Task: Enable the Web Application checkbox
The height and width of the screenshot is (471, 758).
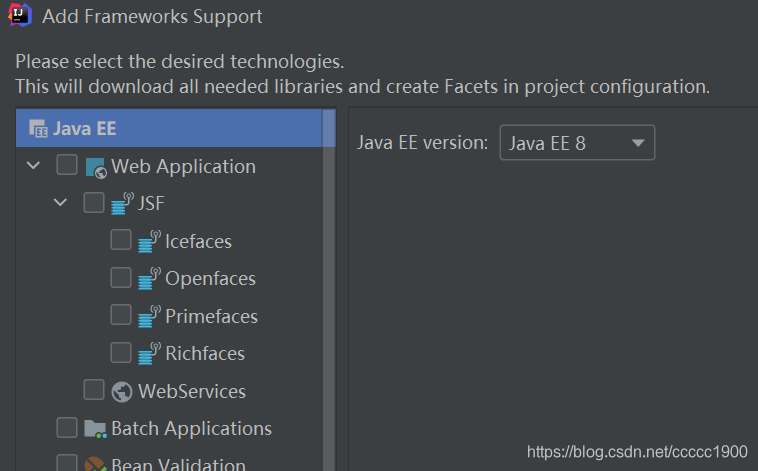Action: coord(67,164)
